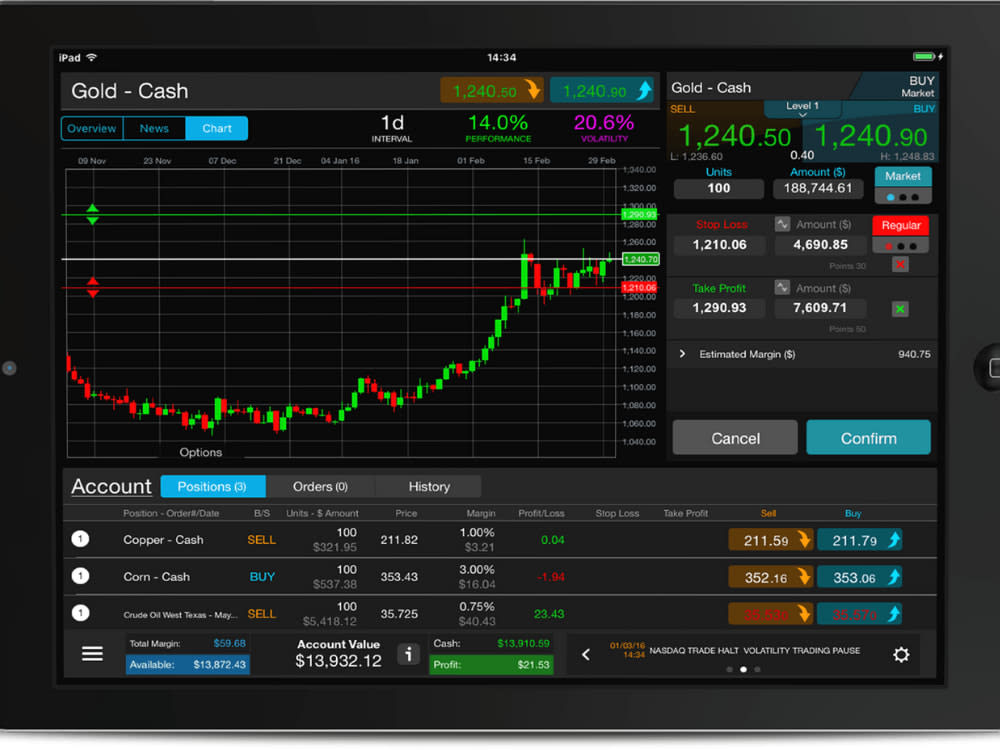Tap the info icon beside Account Value
The height and width of the screenshot is (750, 1000).
(x=408, y=653)
